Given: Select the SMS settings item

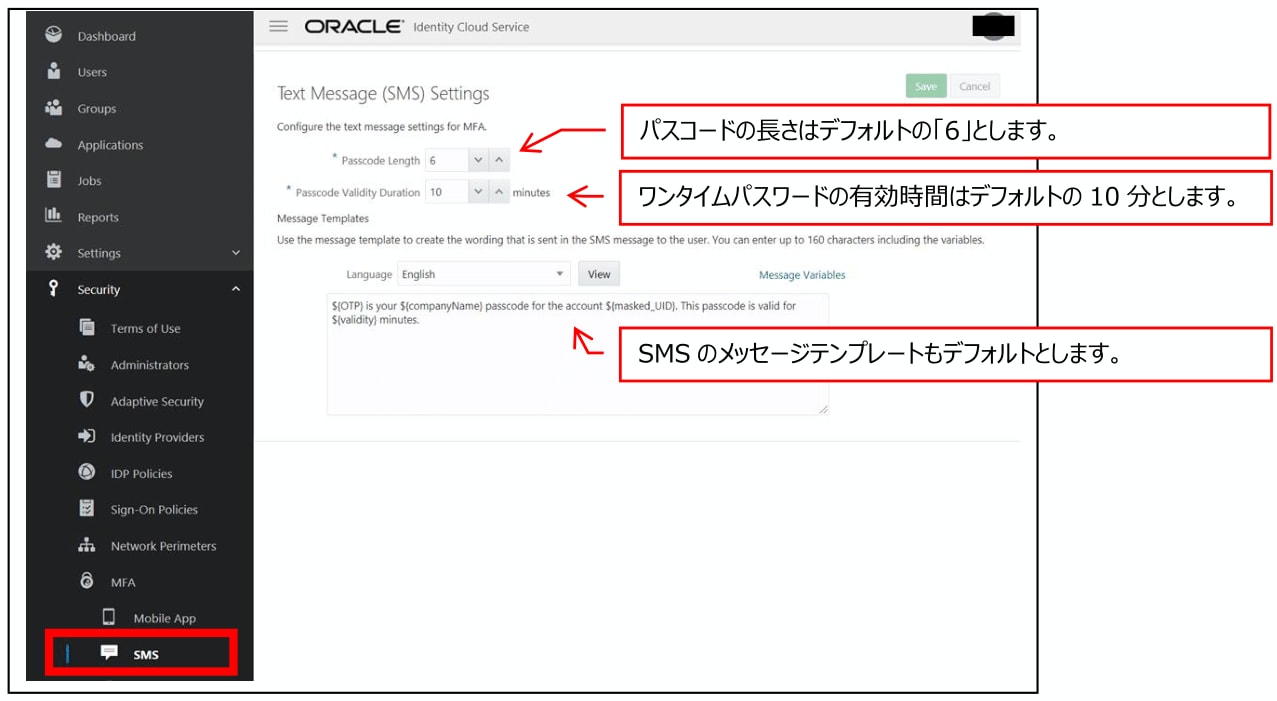Looking at the screenshot, I should tap(146, 654).
